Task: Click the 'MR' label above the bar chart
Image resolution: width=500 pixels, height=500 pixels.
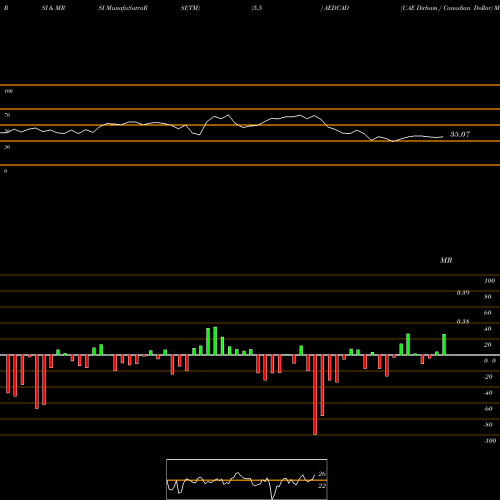Action: click(446, 260)
